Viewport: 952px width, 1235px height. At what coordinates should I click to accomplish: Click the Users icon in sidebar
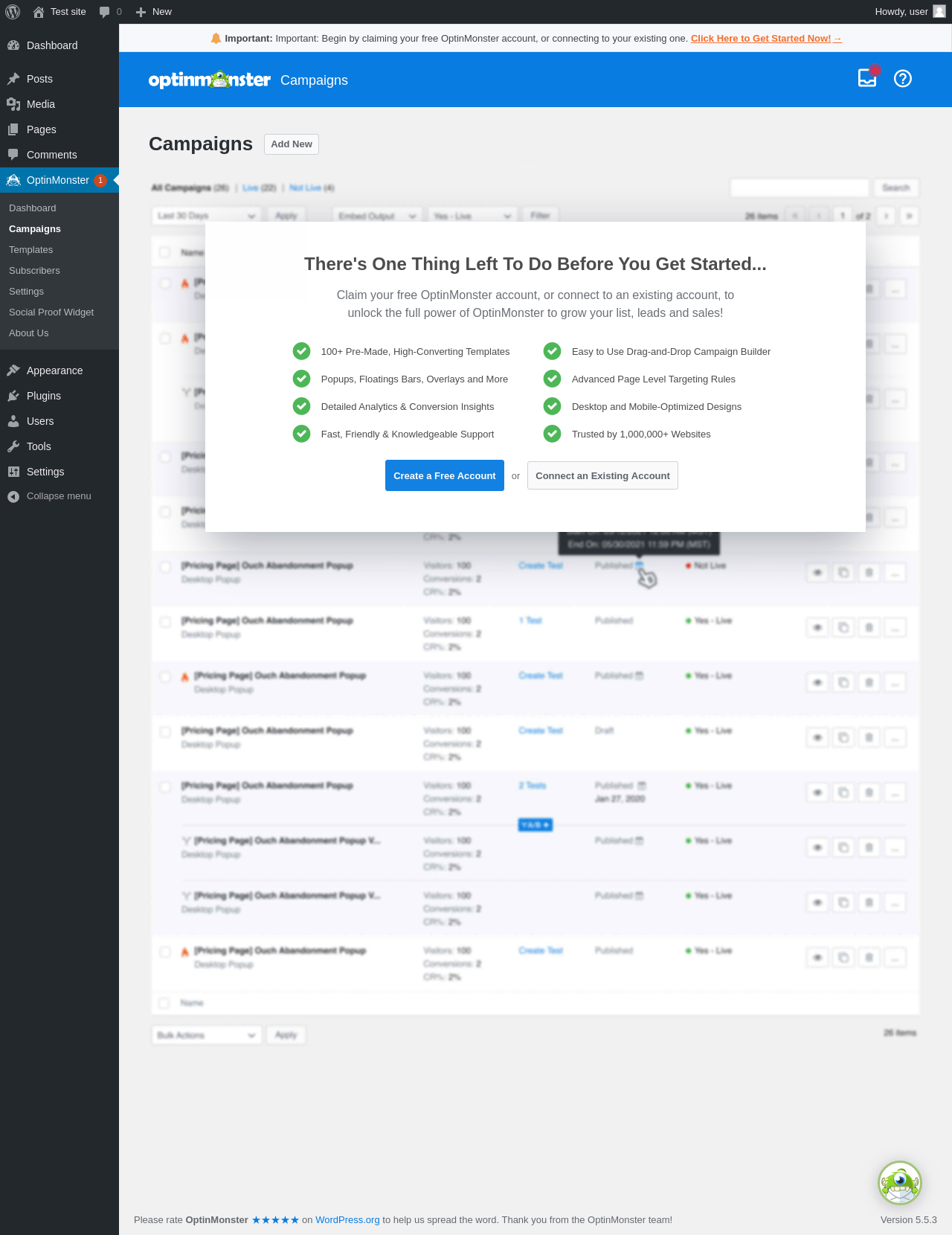[x=13, y=421]
